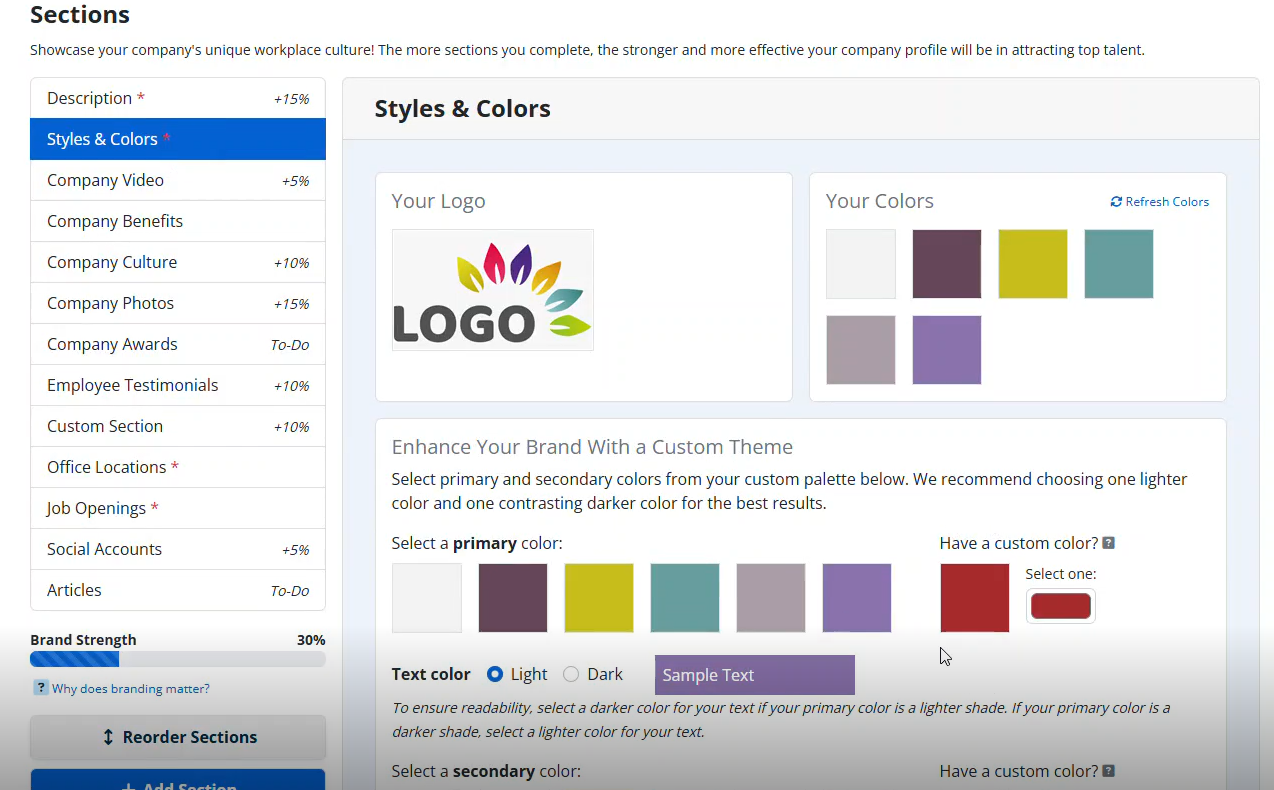
Task: Open the Why does branding matter link
Action: 130,688
